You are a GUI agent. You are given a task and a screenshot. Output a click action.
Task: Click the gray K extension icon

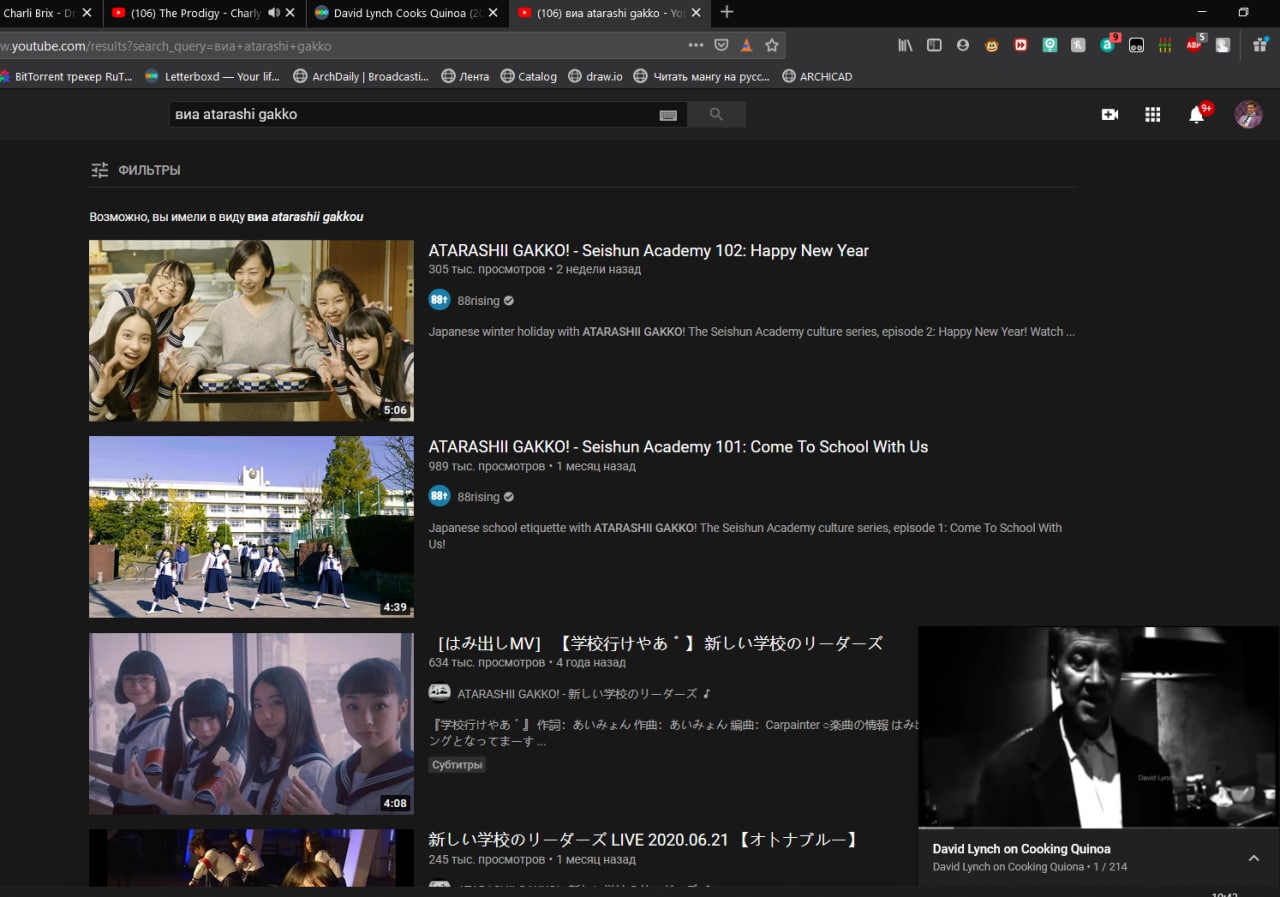pyautogui.click(x=1078, y=45)
